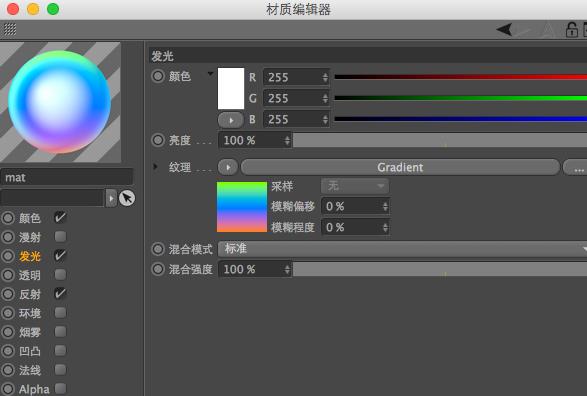Enable the 环境 channel checkbox

click(60, 313)
